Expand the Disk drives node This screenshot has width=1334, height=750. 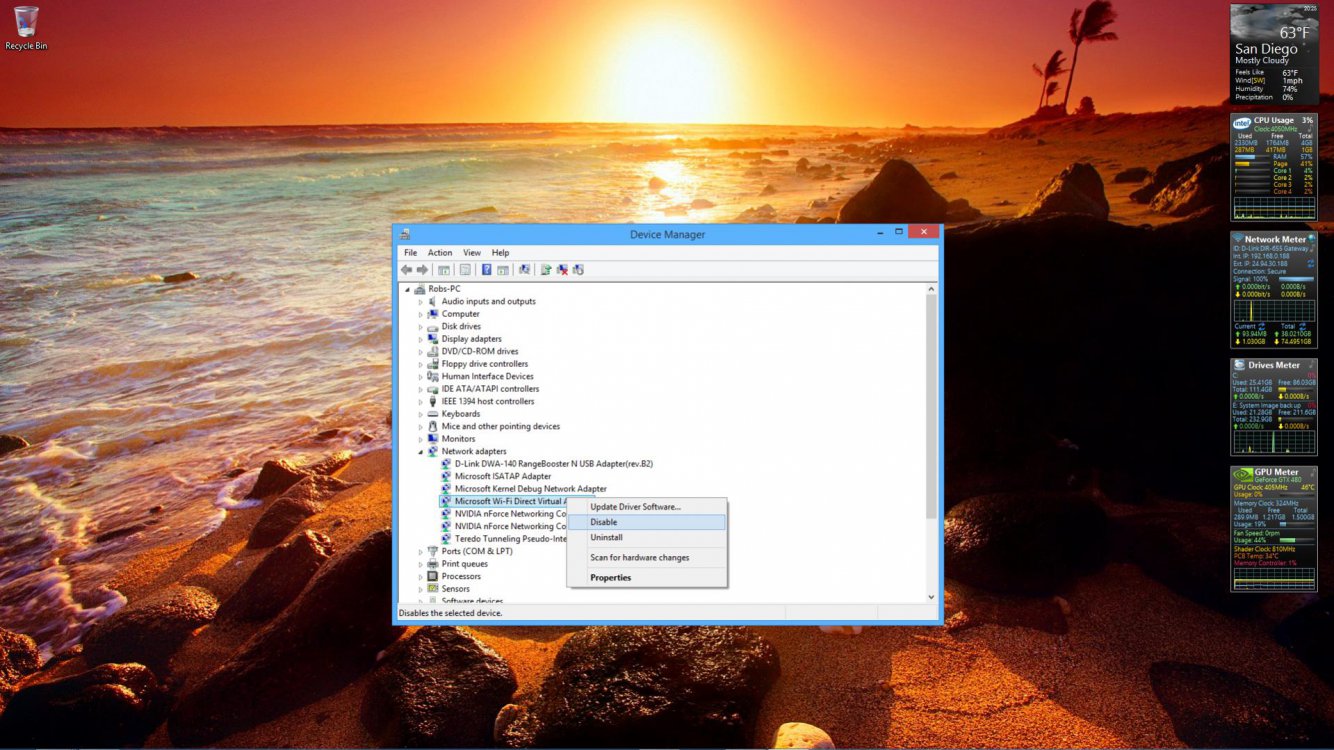coord(421,327)
